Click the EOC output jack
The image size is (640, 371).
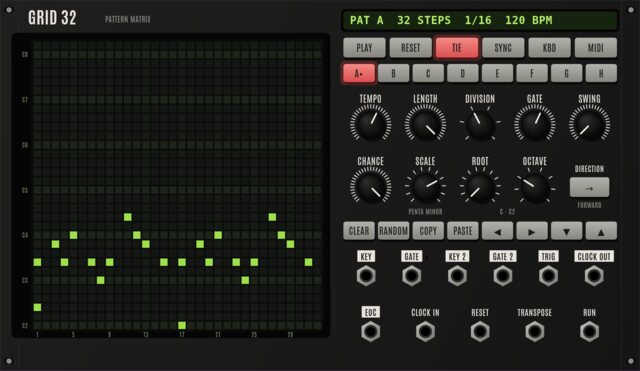[370, 331]
